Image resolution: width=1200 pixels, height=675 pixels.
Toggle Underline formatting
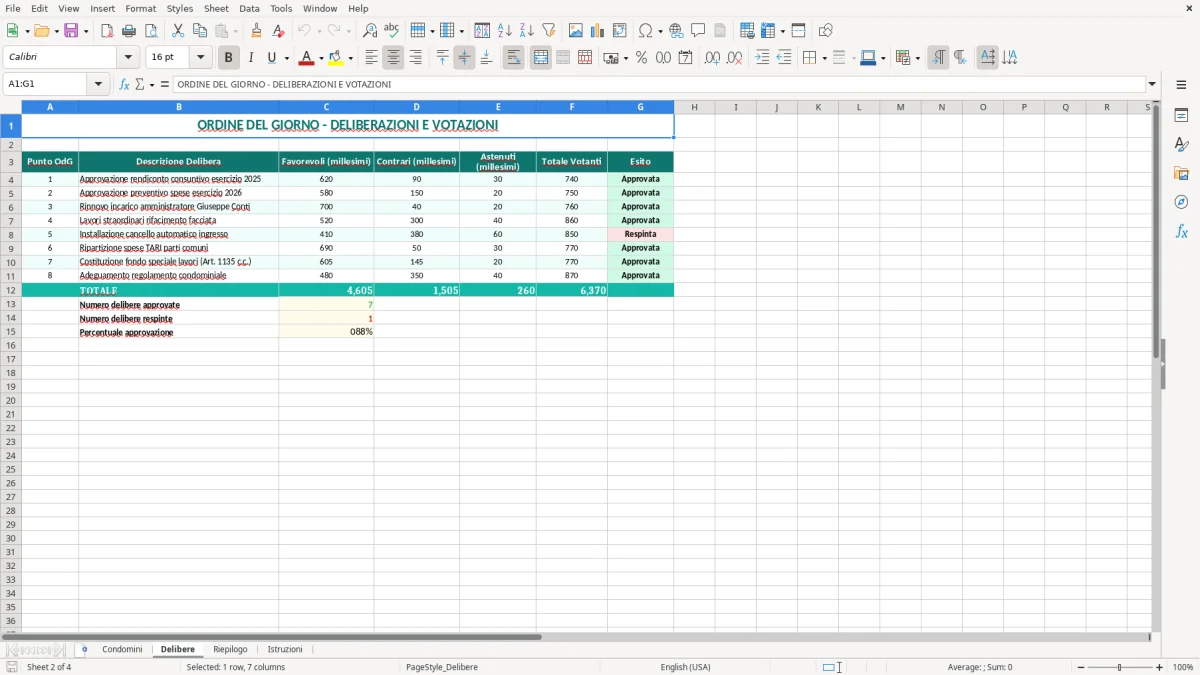pyautogui.click(x=271, y=58)
